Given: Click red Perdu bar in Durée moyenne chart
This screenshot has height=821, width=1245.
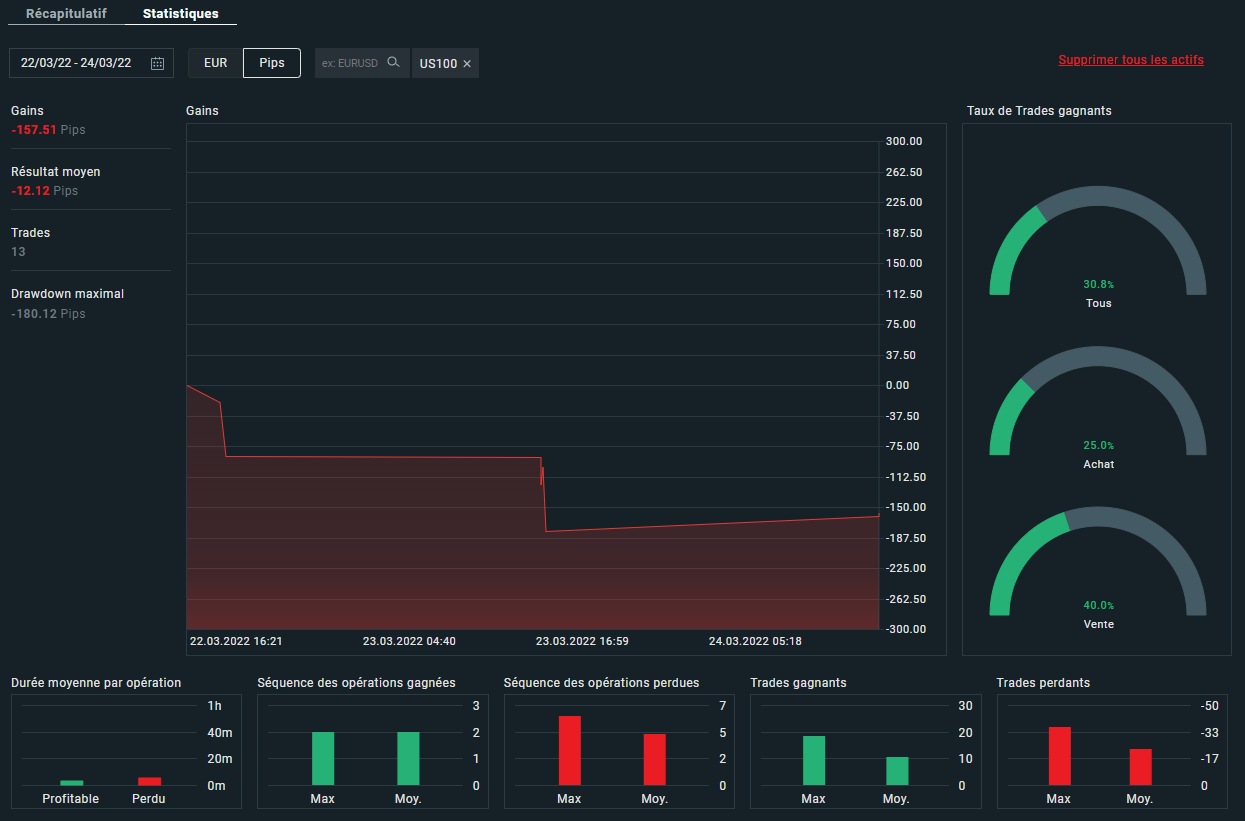Looking at the screenshot, I should (149, 781).
